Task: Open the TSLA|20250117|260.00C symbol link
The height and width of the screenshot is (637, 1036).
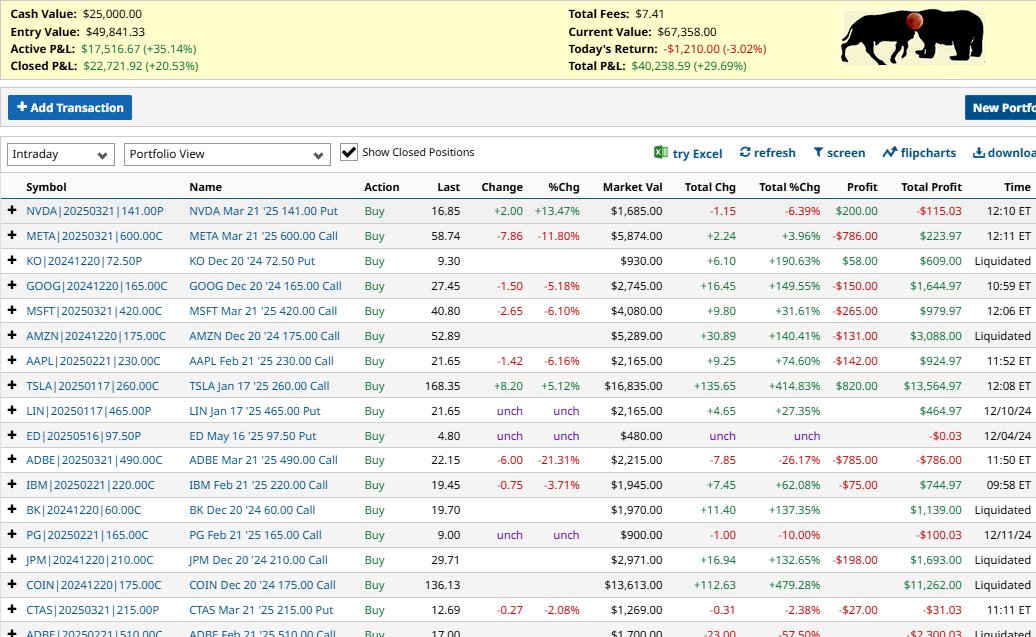Action: [x=92, y=386]
